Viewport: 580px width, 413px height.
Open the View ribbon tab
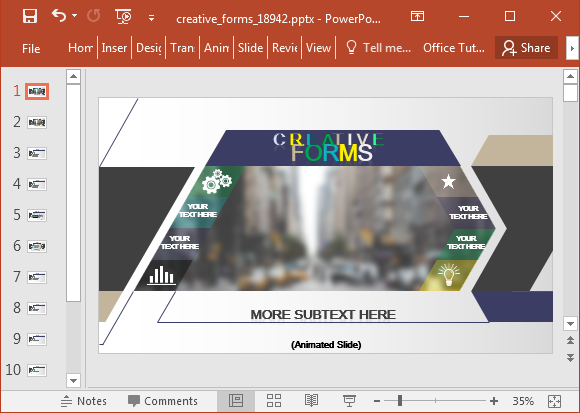(318, 48)
